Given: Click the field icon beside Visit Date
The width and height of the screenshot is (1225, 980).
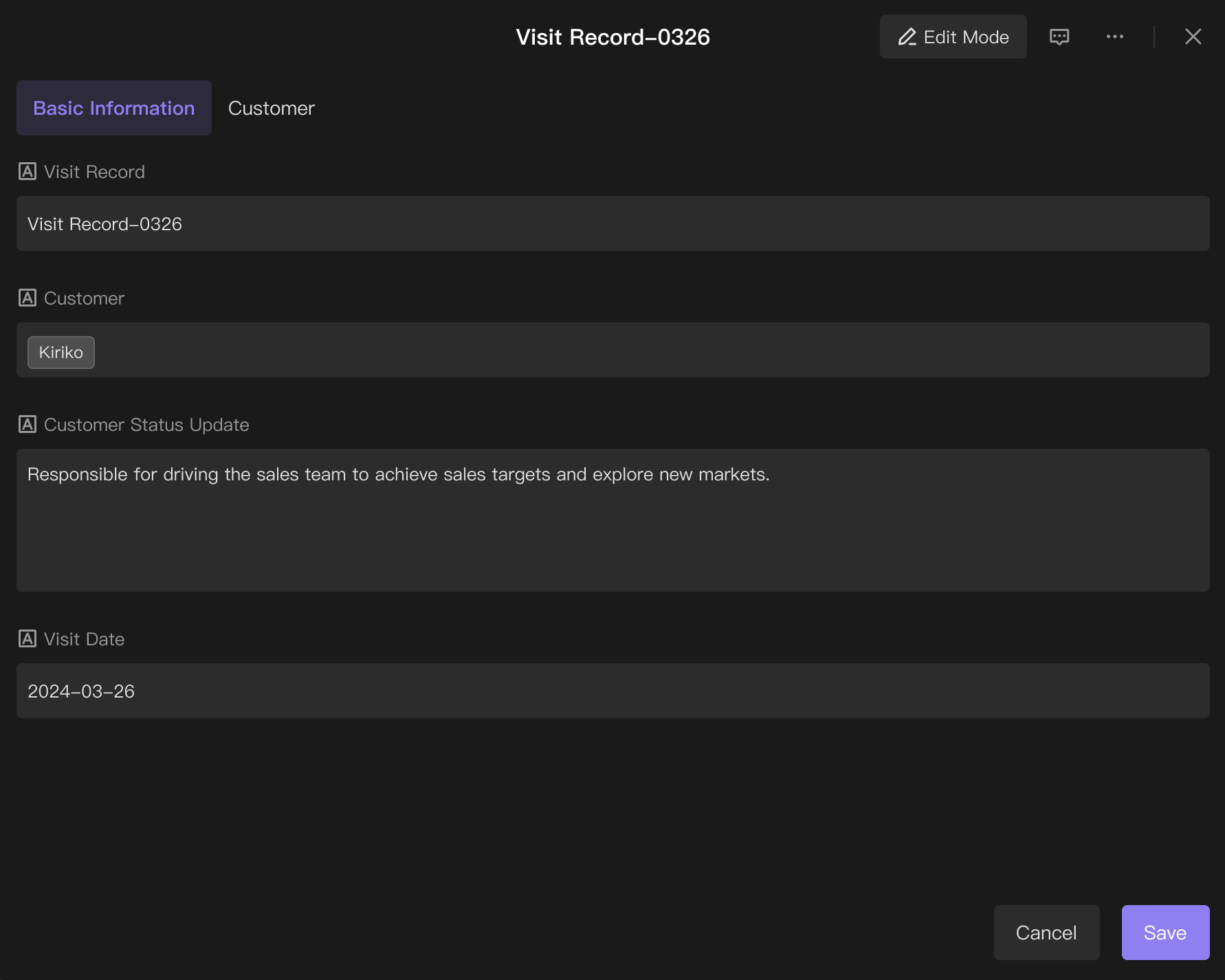Looking at the screenshot, I should pyautogui.click(x=27, y=639).
